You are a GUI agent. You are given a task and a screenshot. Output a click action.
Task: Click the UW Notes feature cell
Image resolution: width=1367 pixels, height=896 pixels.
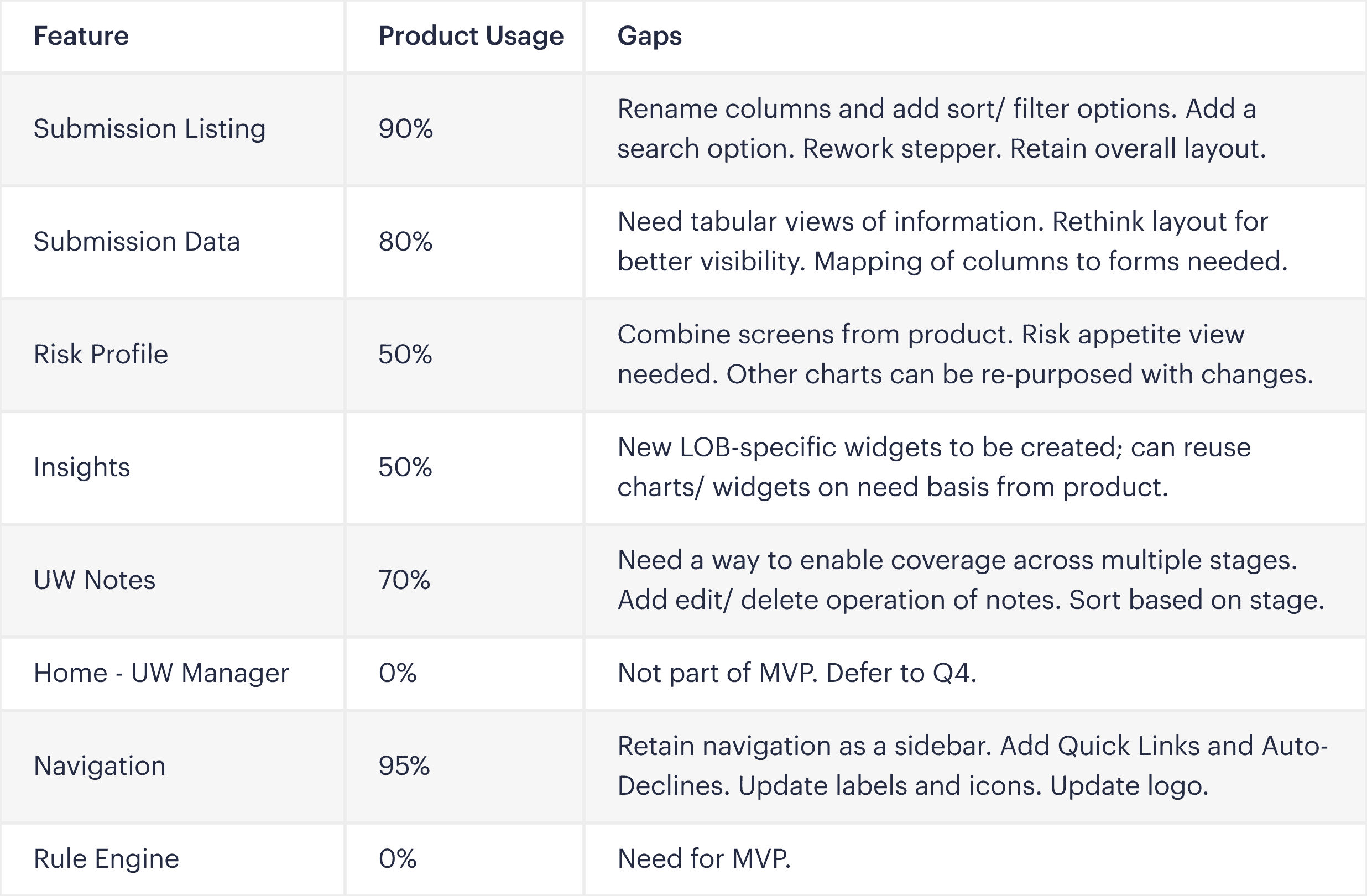pyautogui.click(x=94, y=580)
